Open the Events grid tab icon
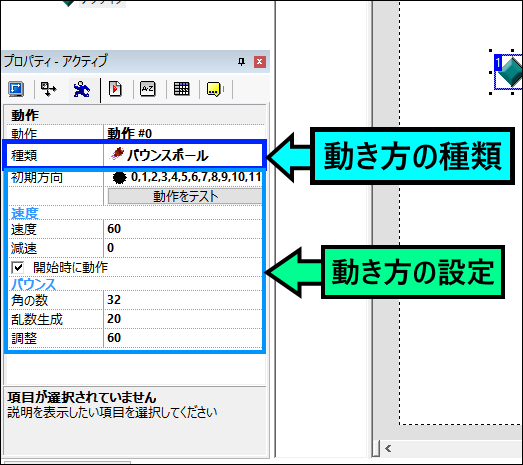 [x=181, y=89]
